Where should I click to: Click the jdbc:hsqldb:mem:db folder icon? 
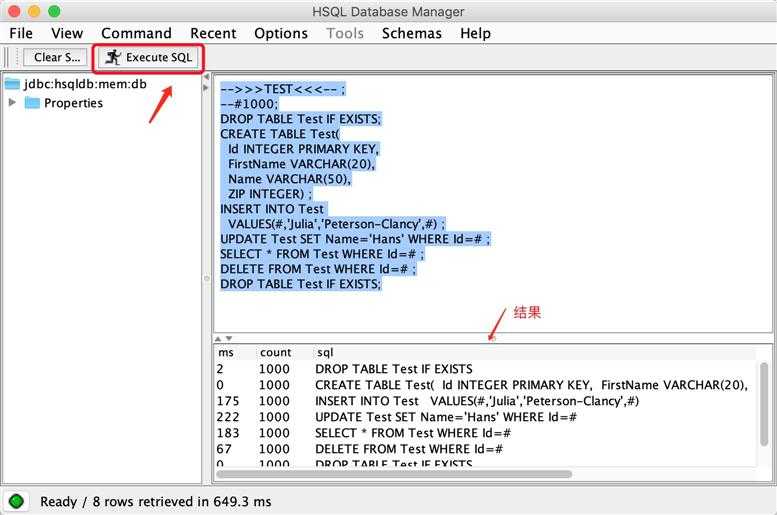click(12, 84)
